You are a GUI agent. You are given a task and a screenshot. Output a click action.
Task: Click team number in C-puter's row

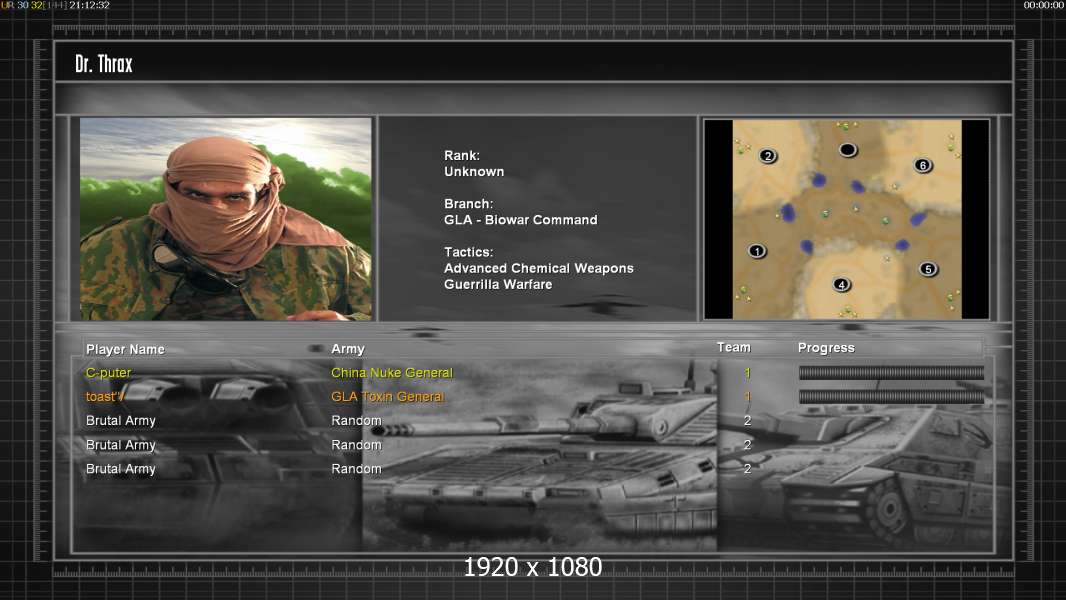click(x=747, y=372)
